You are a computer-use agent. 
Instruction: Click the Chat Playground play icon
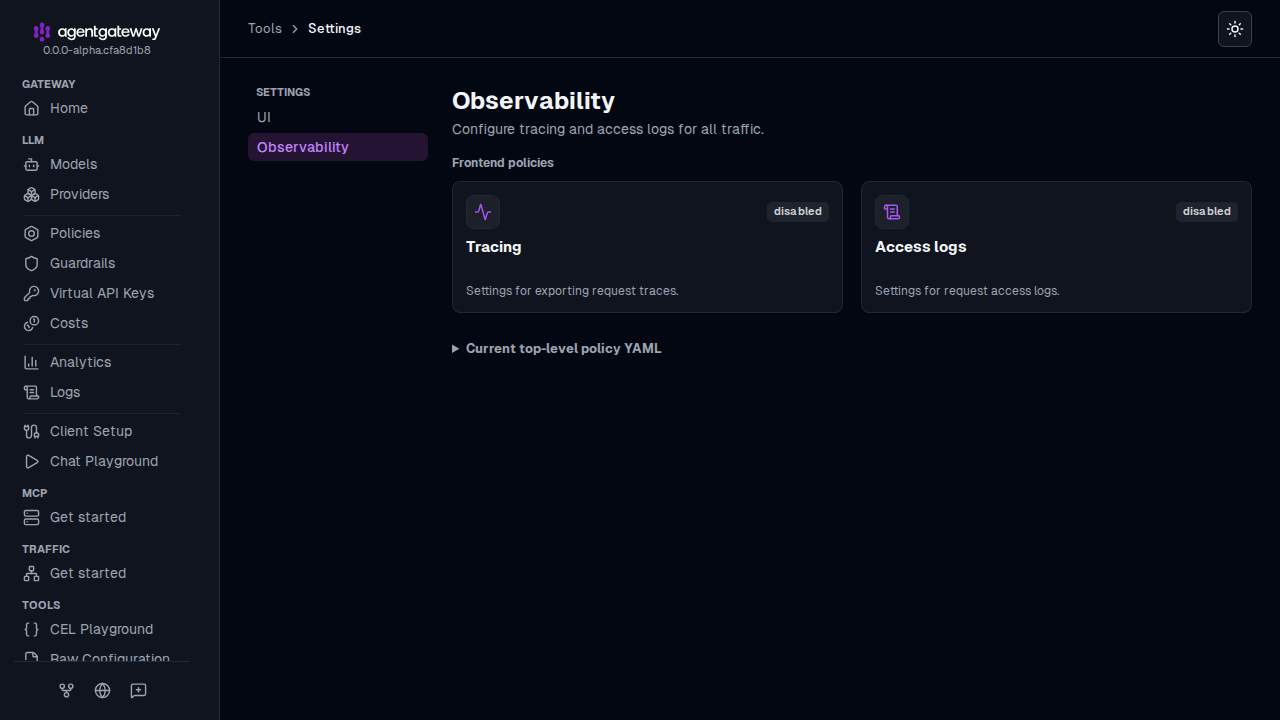click(x=31, y=461)
